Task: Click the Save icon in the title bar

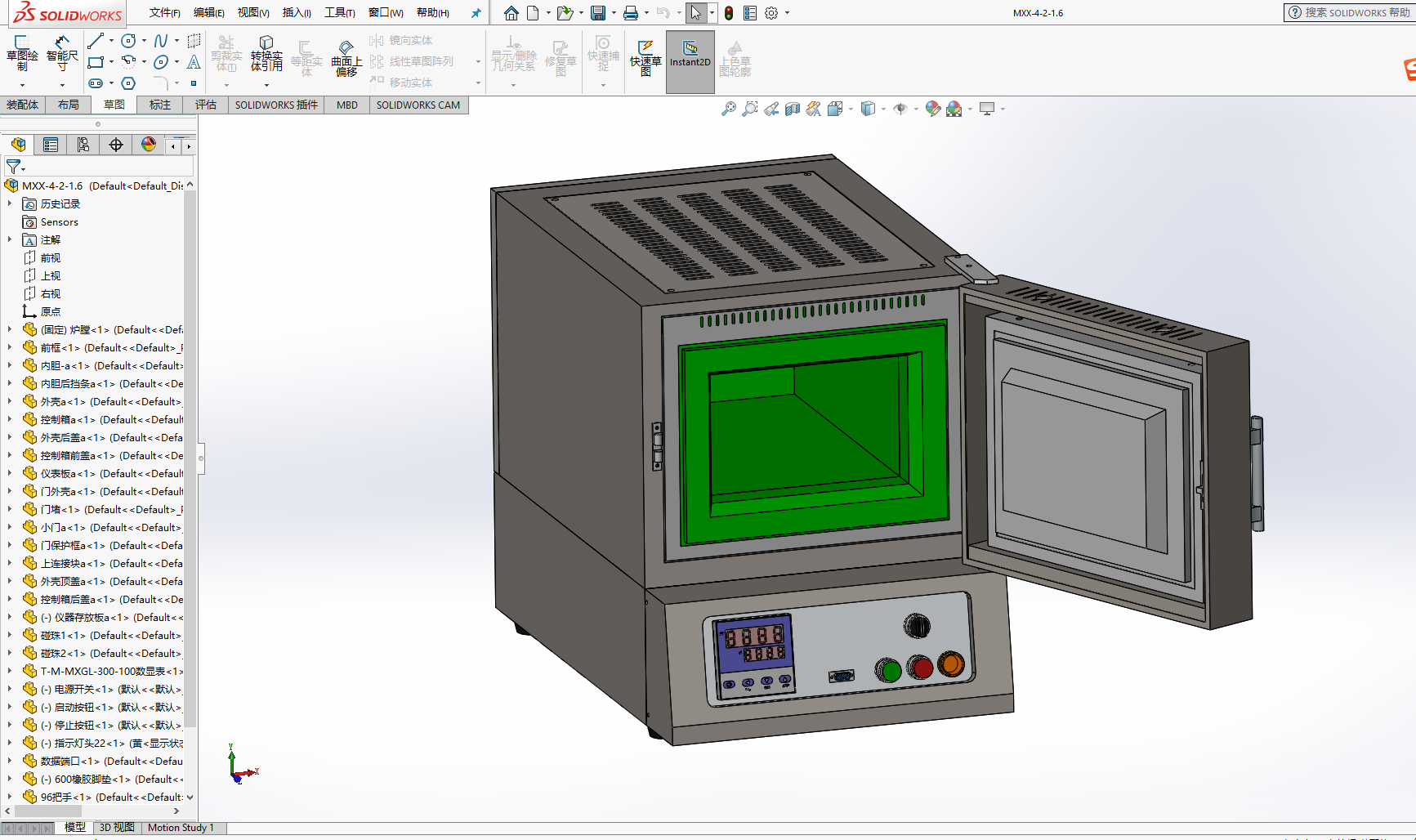Action: click(x=598, y=13)
